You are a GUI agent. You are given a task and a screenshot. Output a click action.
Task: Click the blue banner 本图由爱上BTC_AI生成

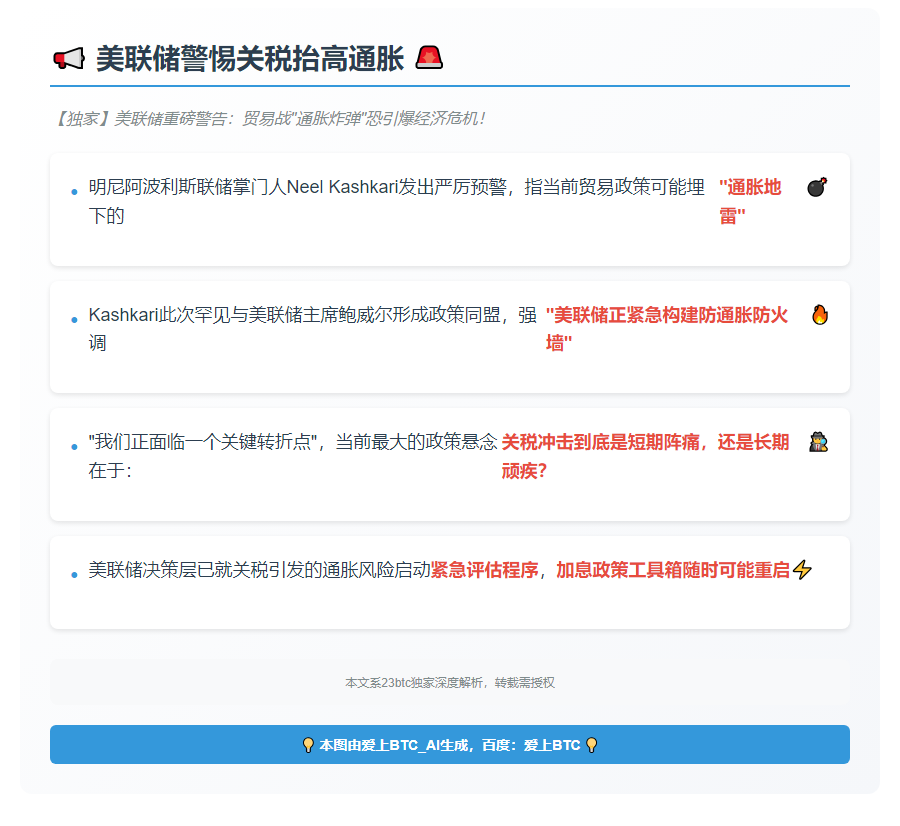tap(450, 744)
